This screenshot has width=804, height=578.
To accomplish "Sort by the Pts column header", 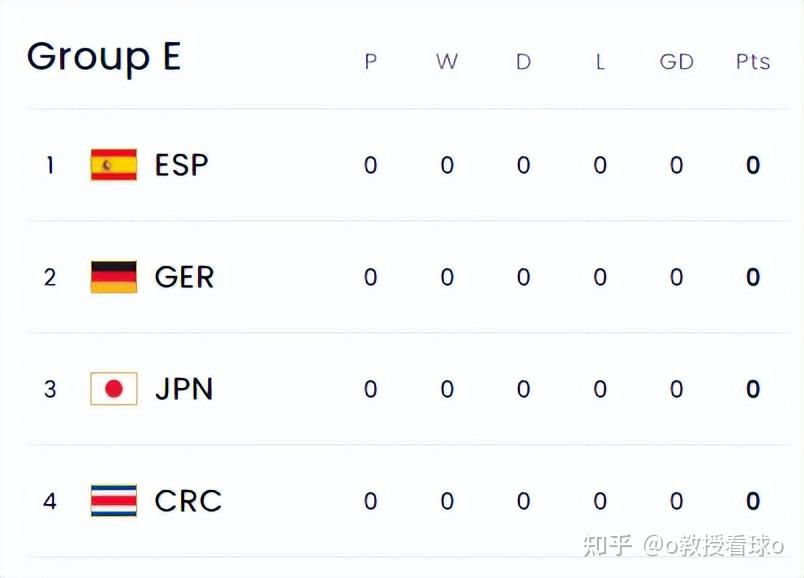I will coord(752,62).
